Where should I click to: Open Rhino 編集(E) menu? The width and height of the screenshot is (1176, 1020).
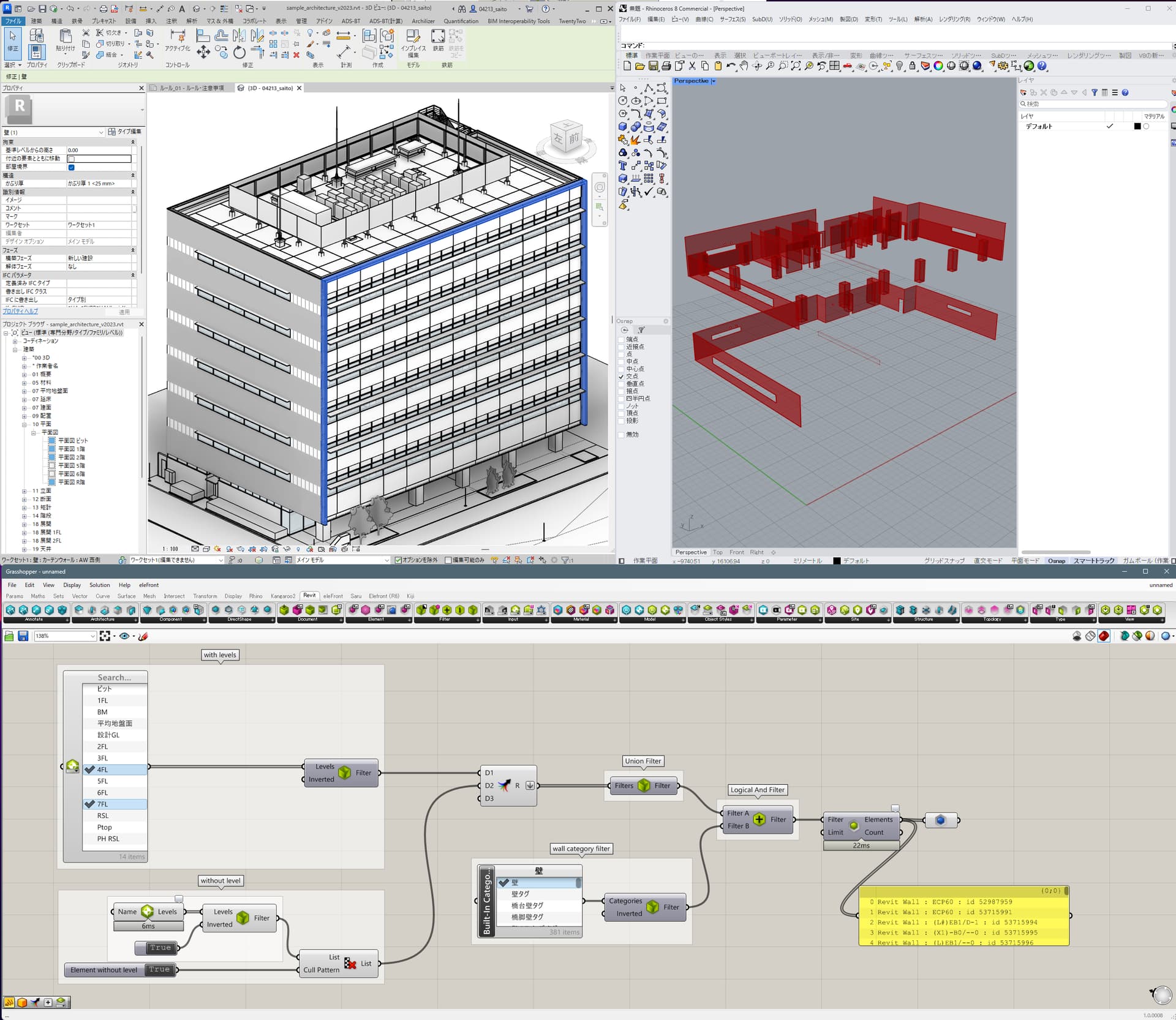[655, 20]
